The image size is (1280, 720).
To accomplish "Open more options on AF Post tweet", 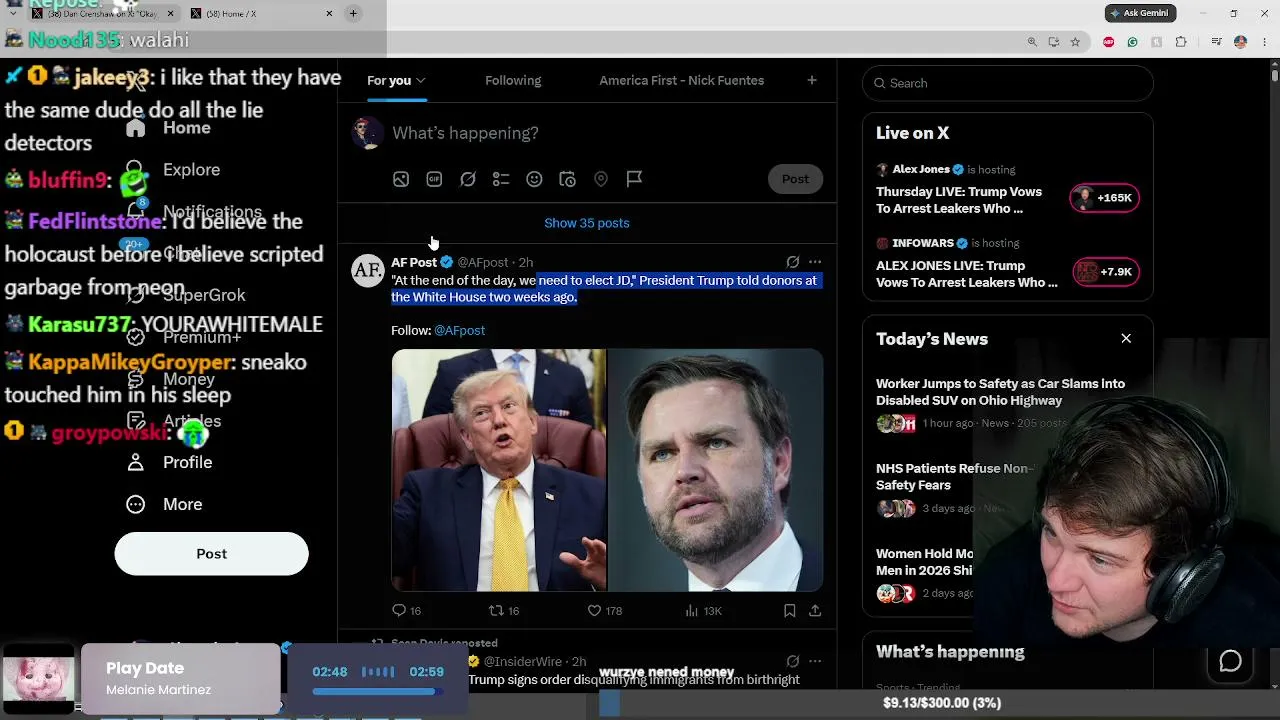I will [815, 262].
